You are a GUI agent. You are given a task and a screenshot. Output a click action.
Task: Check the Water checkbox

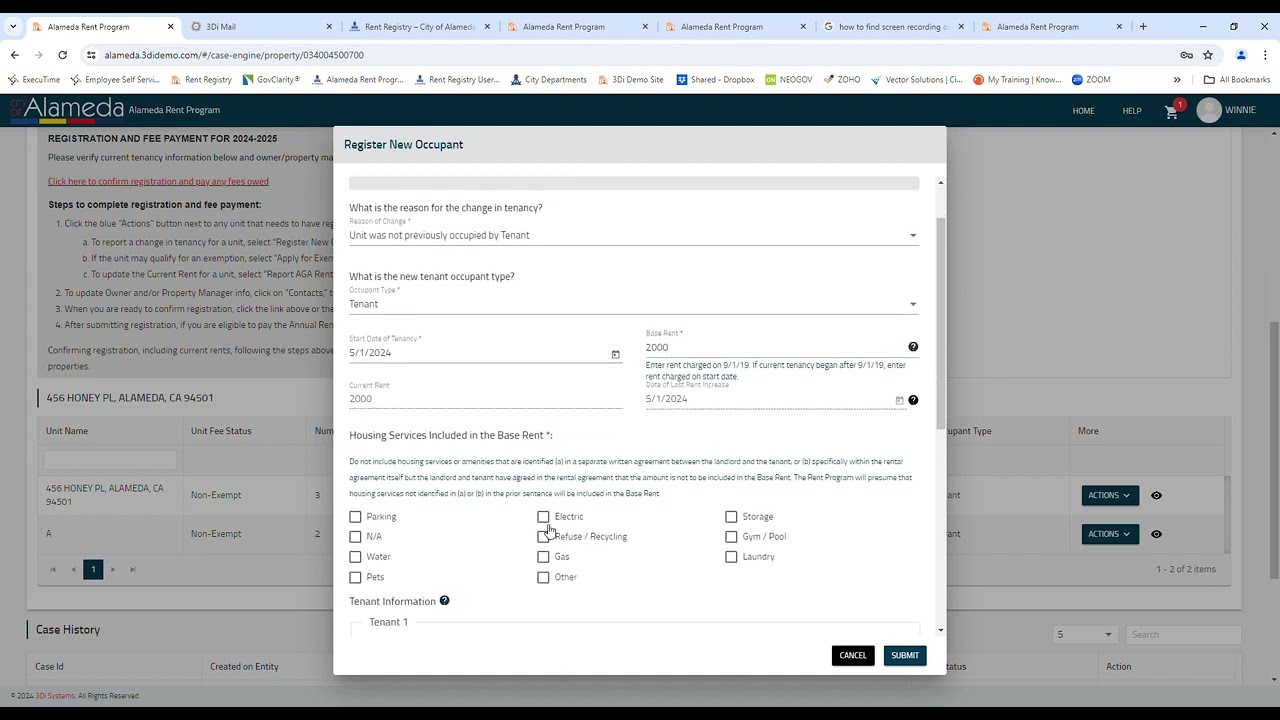click(355, 557)
